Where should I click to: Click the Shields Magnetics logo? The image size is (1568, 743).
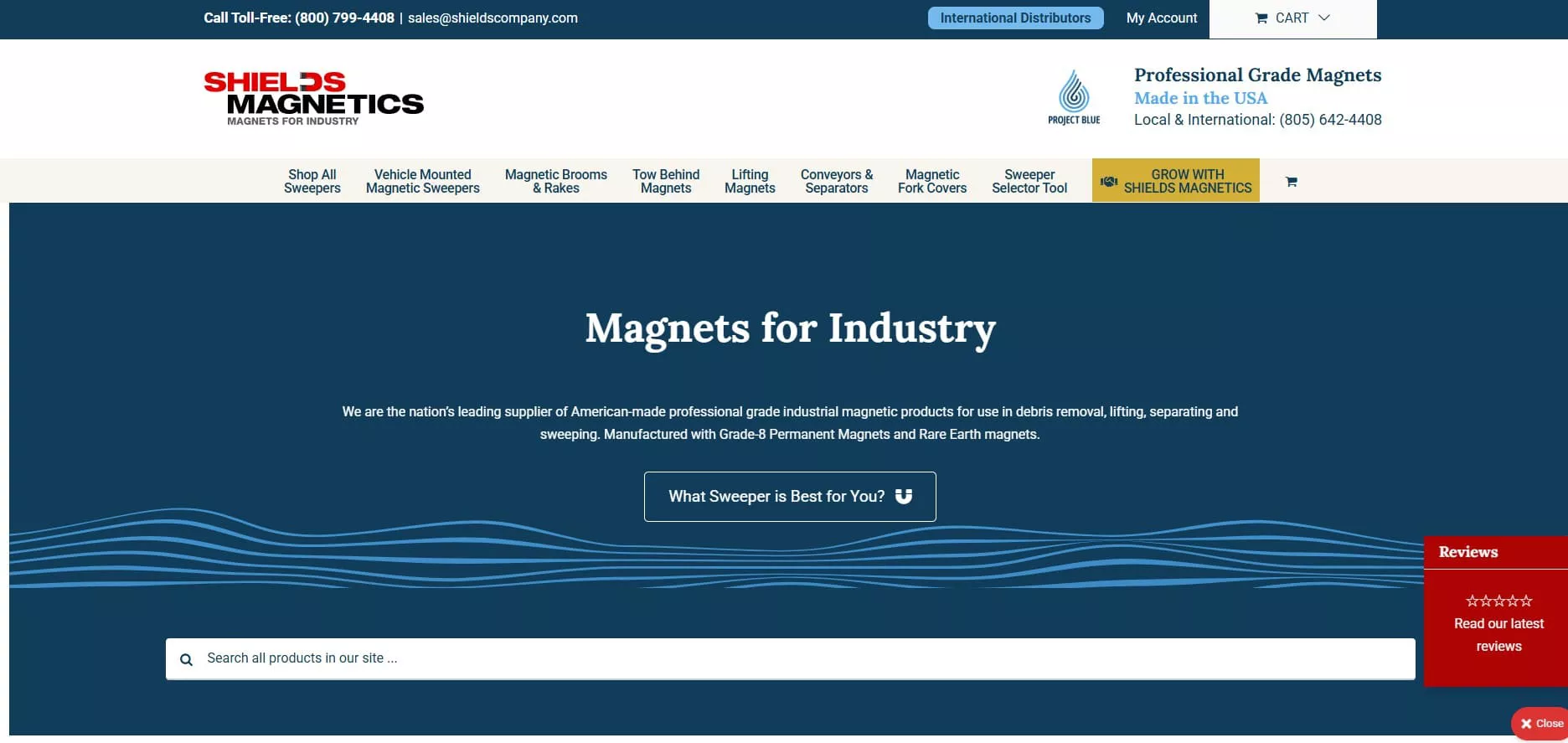coord(313,99)
